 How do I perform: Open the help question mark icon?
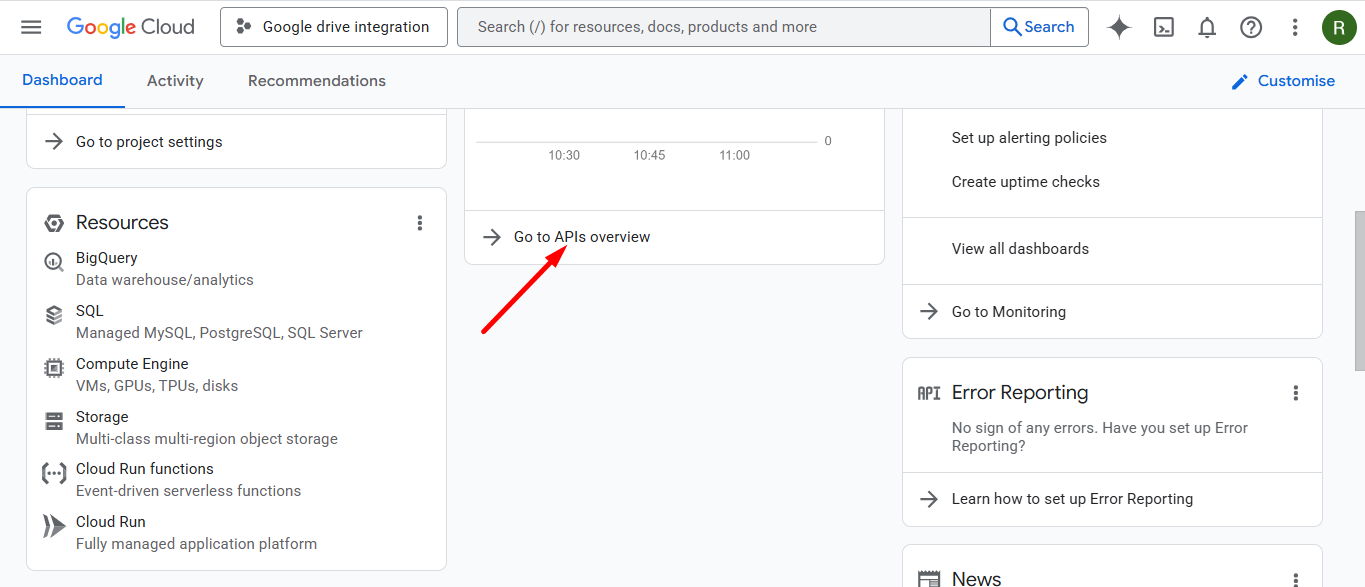pyautogui.click(x=1251, y=27)
